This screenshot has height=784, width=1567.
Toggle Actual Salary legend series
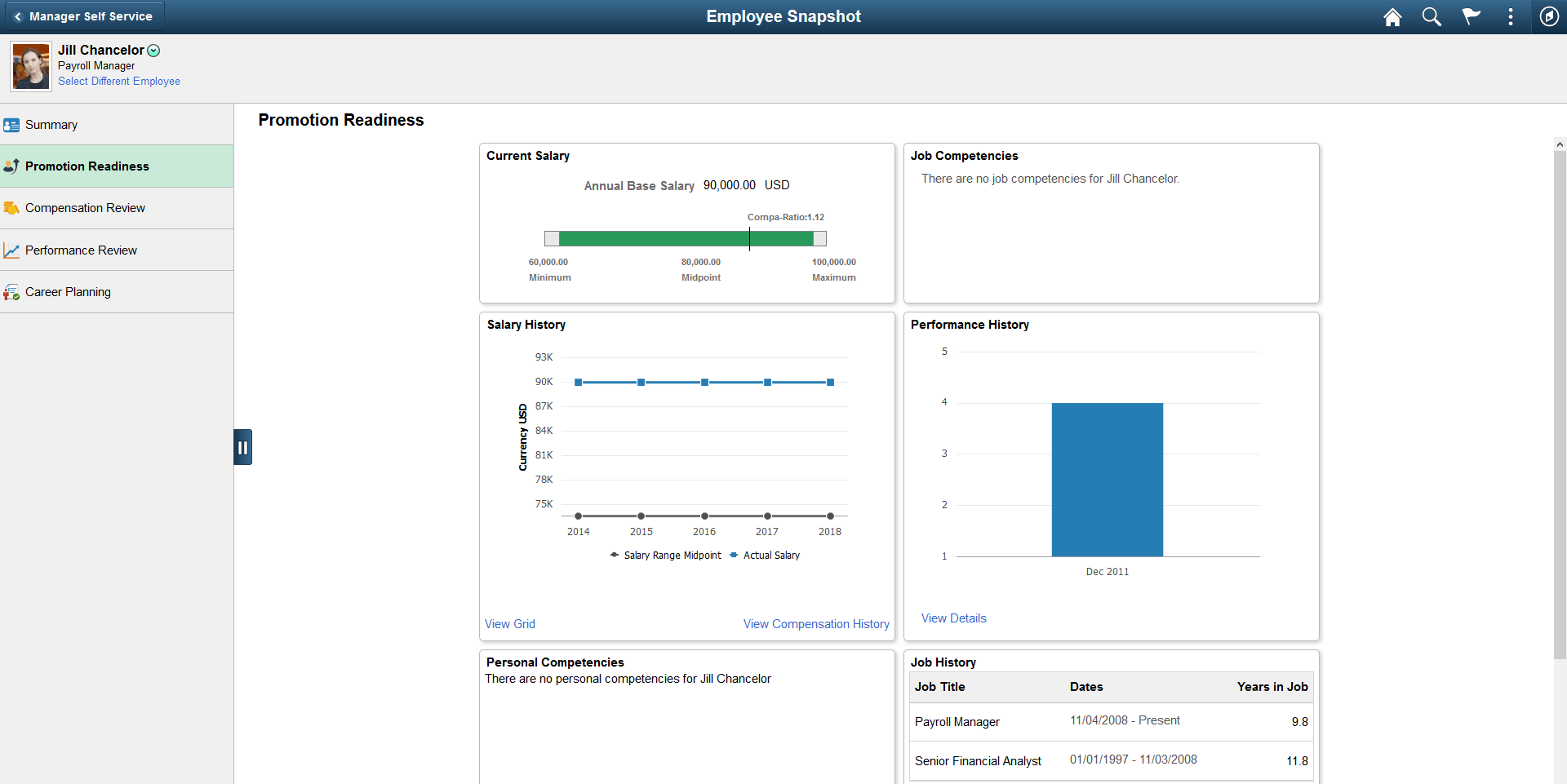765,556
